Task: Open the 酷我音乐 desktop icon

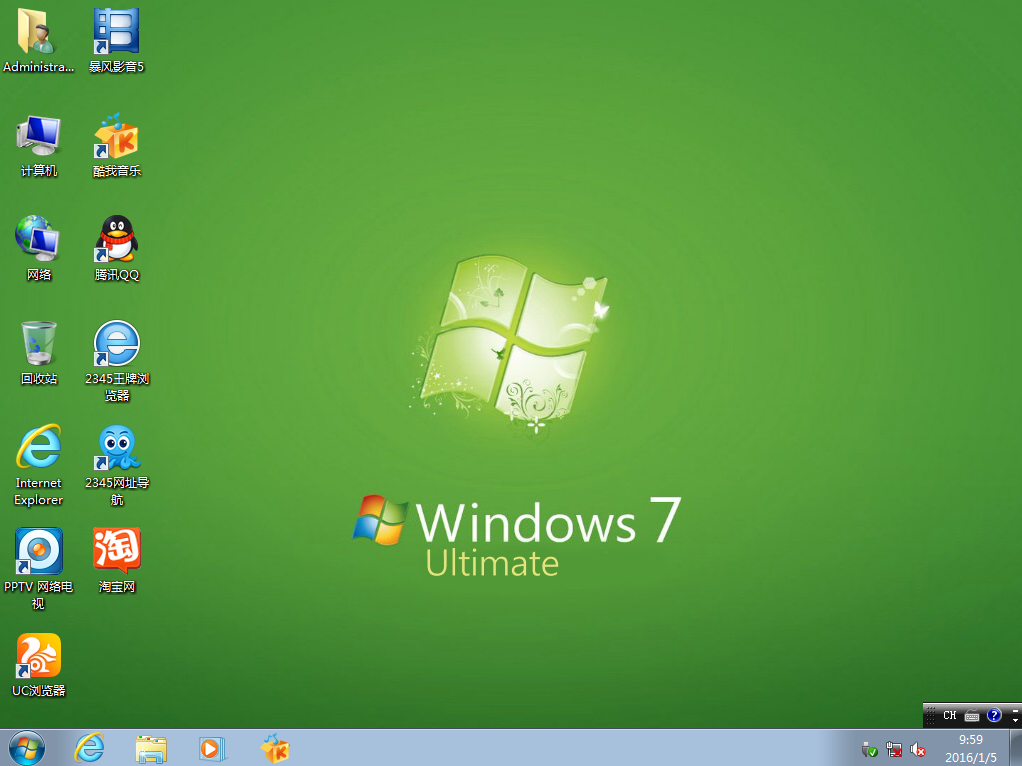Action: (116, 136)
